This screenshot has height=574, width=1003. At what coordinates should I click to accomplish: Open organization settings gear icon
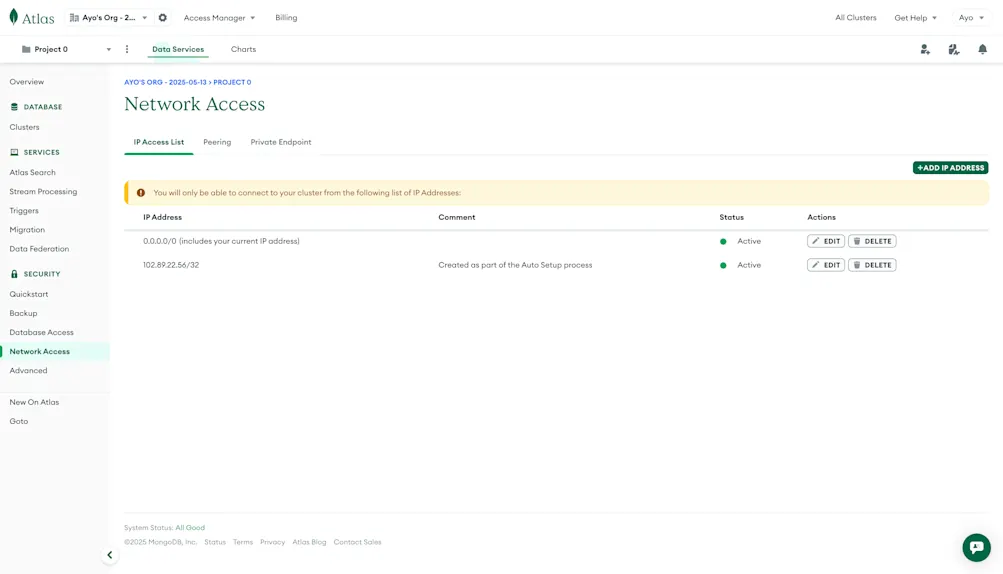tap(162, 18)
